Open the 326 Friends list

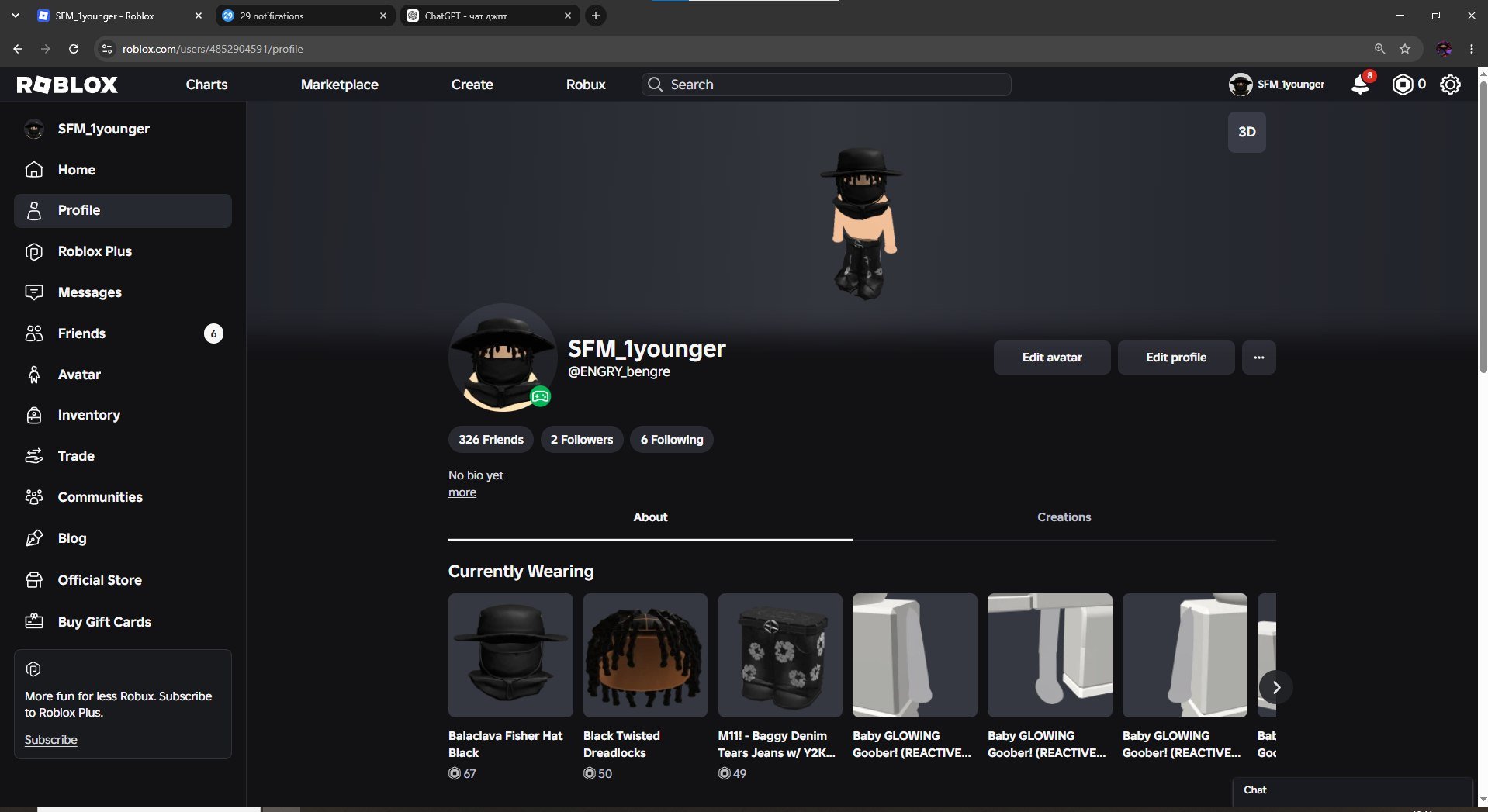click(x=491, y=440)
